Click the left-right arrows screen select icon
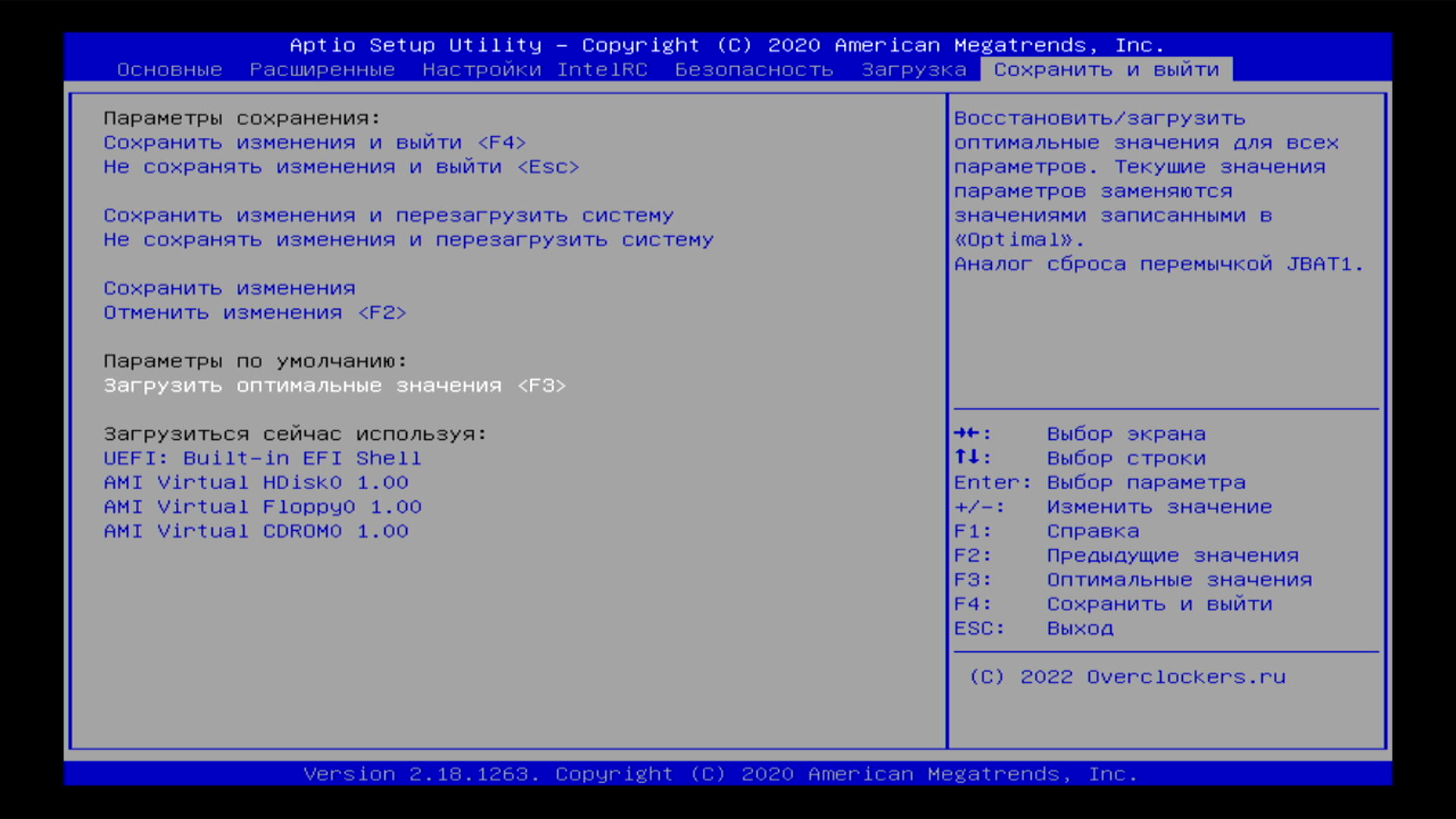The image size is (1456, 819). tap(967, 433)
